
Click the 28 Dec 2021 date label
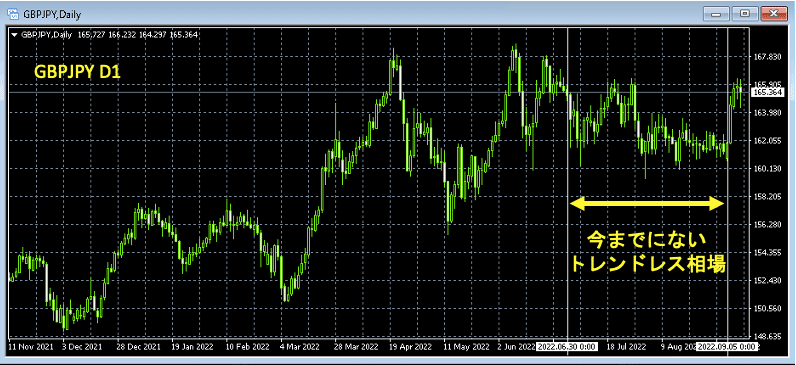(x=139, y=347)
